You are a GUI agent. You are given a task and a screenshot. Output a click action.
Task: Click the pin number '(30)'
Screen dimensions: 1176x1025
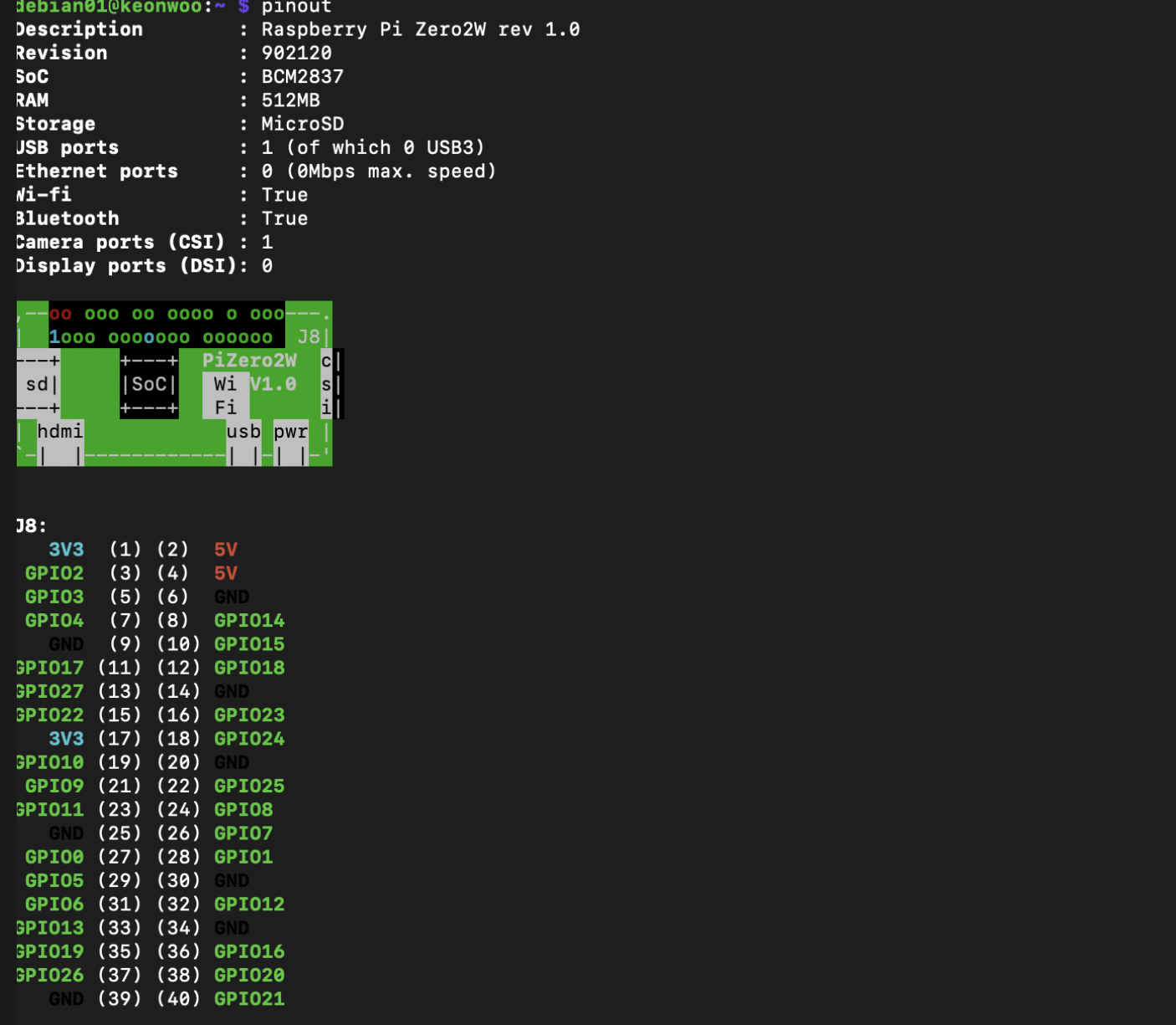(178, 880)
